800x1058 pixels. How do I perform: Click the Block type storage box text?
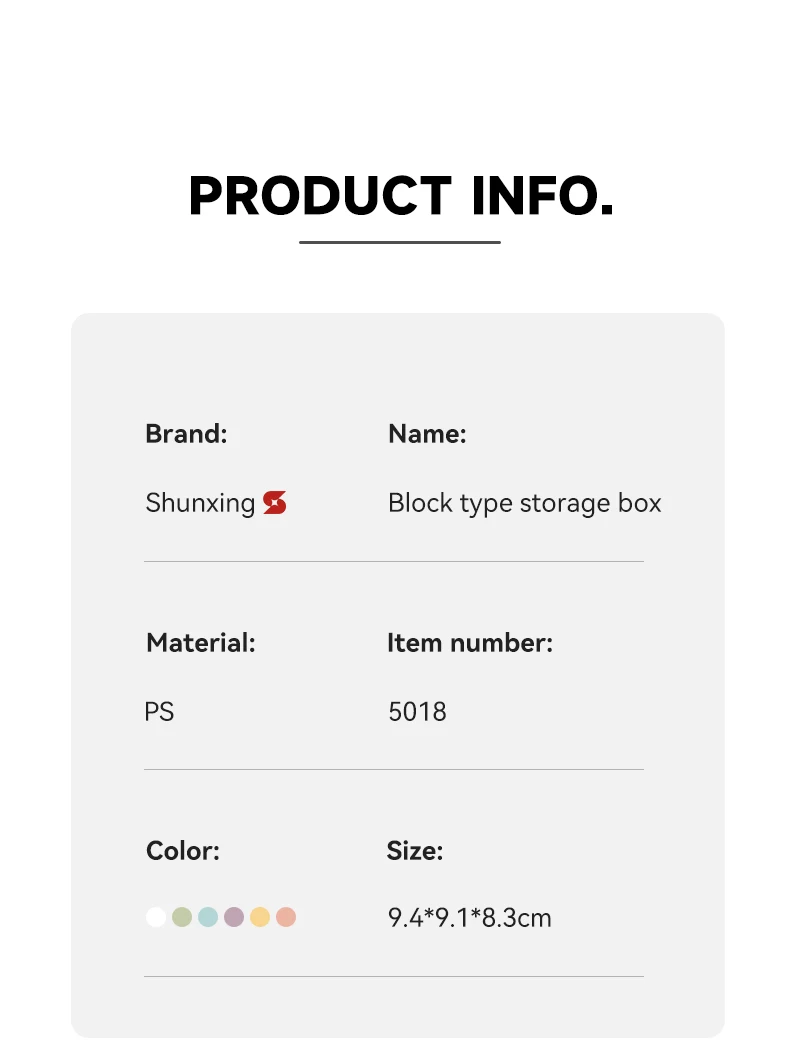click(x=524, y=503)
